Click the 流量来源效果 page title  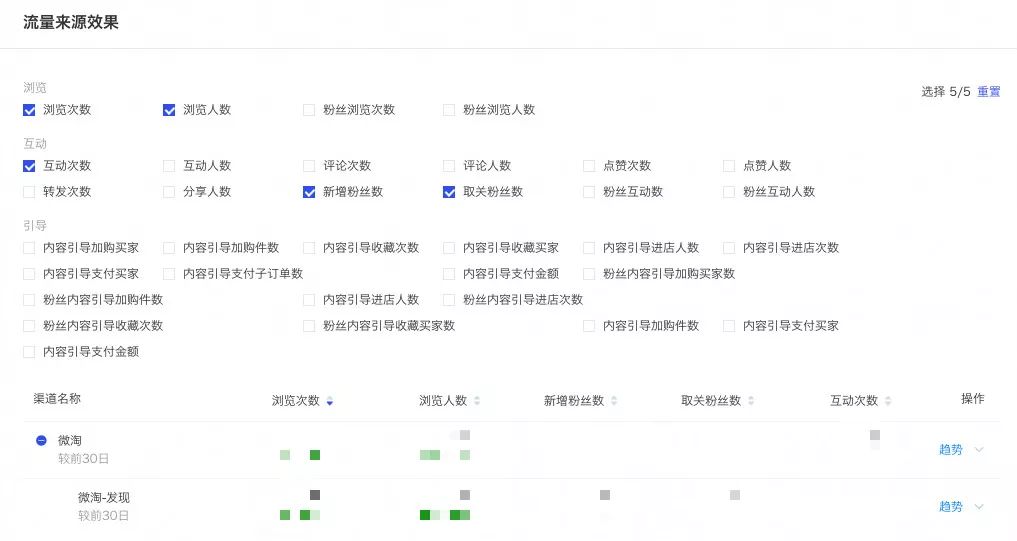[x=71, y=23]
